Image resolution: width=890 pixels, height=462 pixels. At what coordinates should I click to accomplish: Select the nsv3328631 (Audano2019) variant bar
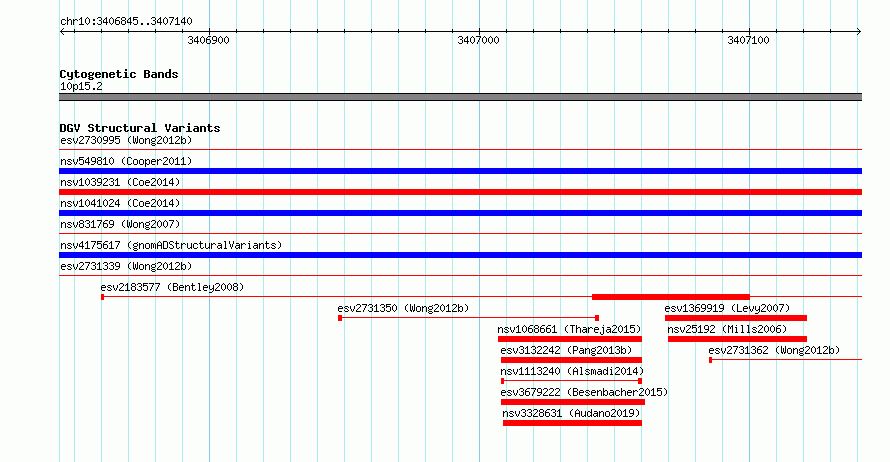click(572, 423)
